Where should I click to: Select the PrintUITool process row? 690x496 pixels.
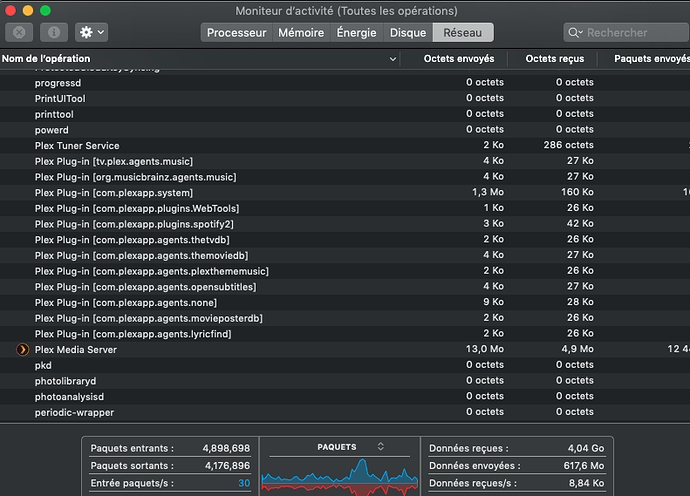(345, 98)
